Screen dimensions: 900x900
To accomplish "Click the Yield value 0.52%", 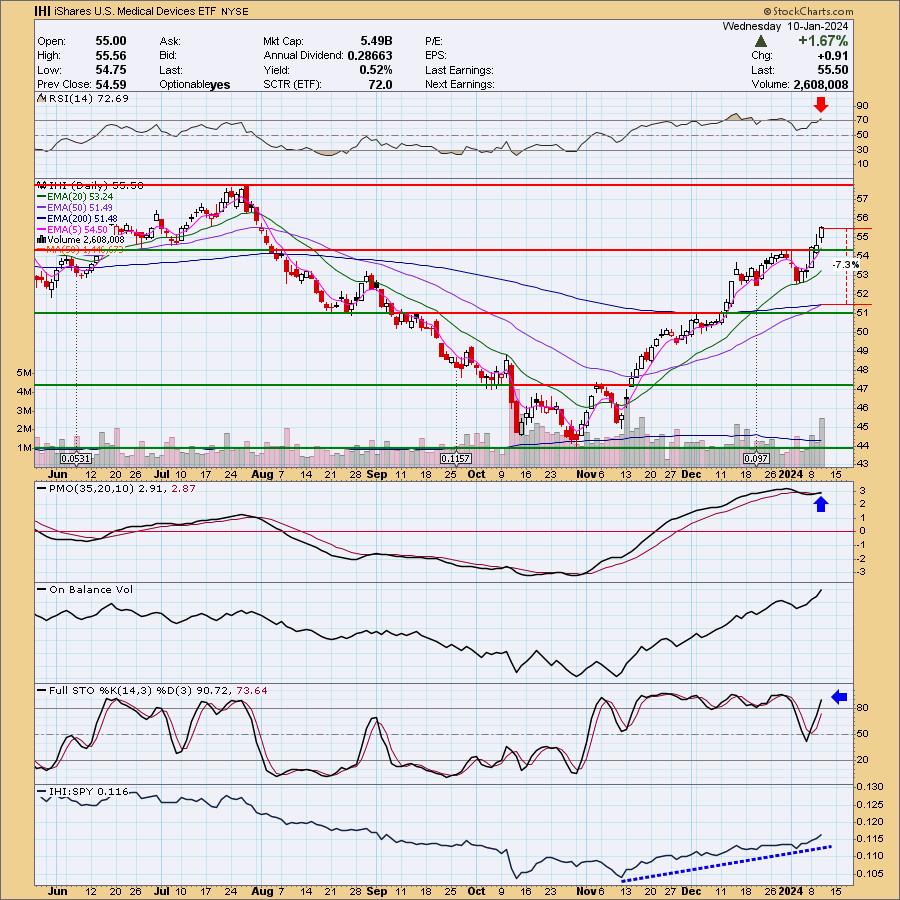I will 377,70.
